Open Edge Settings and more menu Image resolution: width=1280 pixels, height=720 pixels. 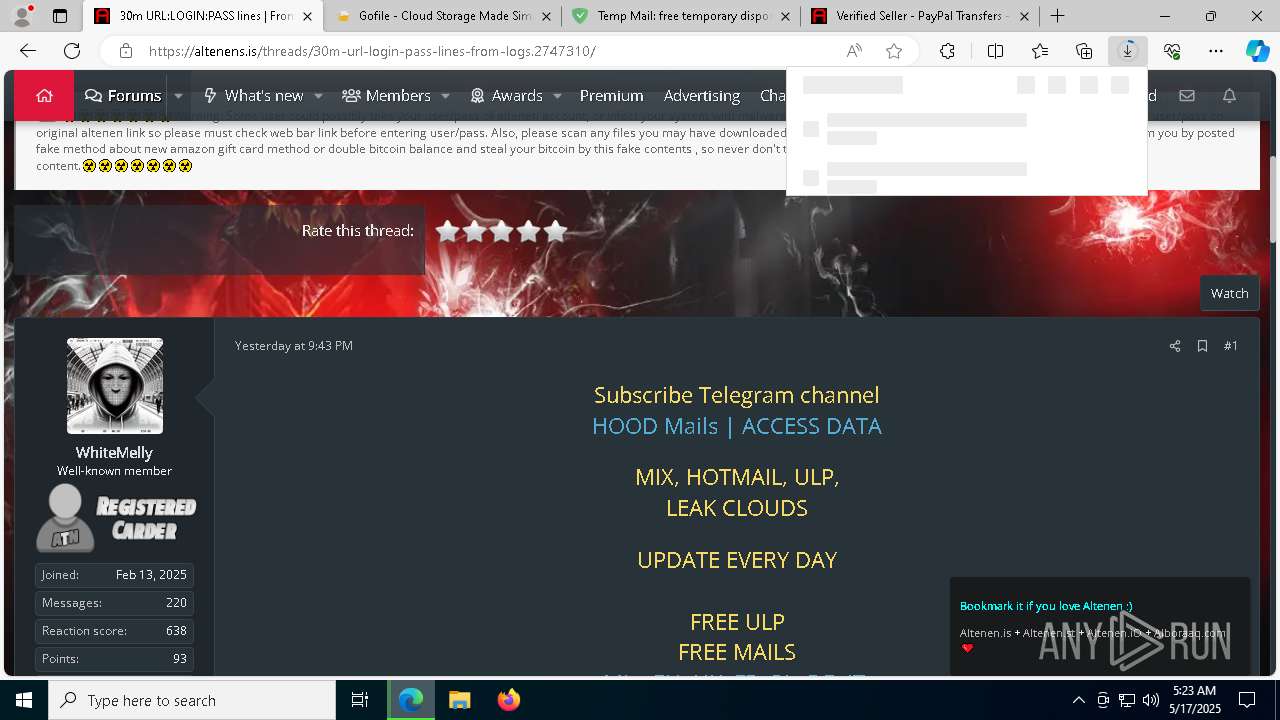pos(1216,51)
